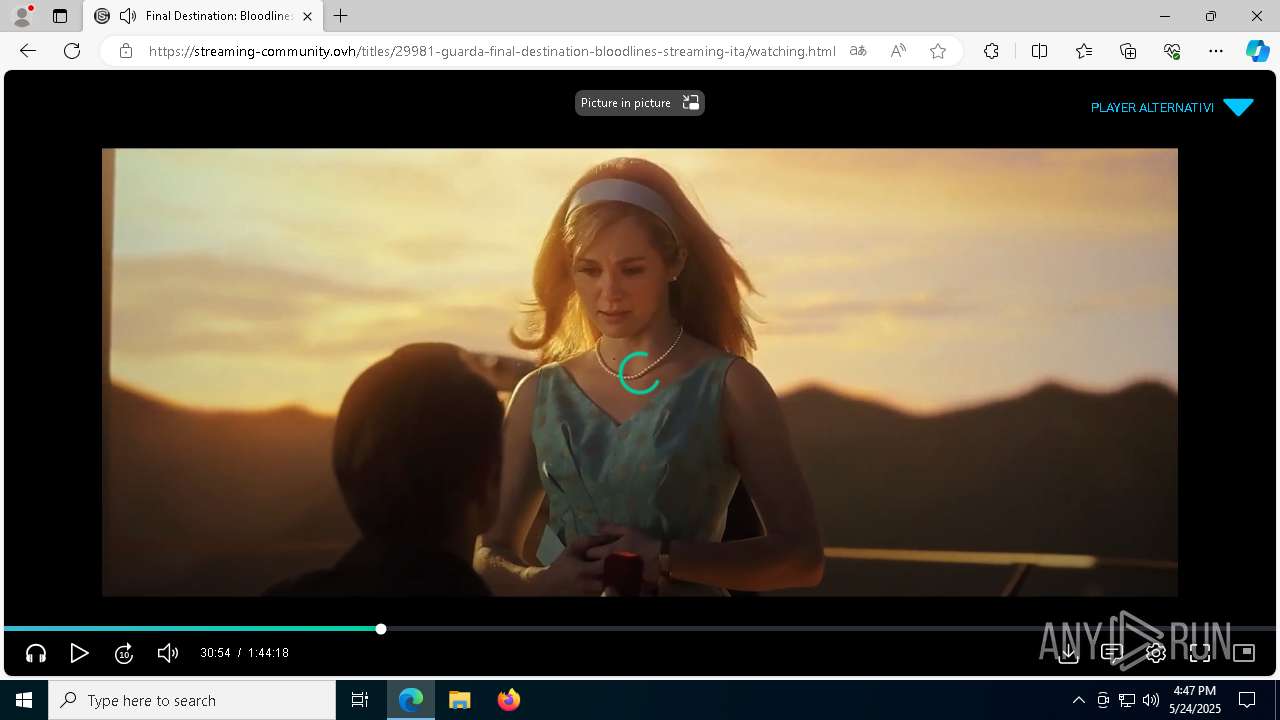The height and width of the screenshot is (720, 1280).
Task: Click the video frame
Action: [640, 372]
